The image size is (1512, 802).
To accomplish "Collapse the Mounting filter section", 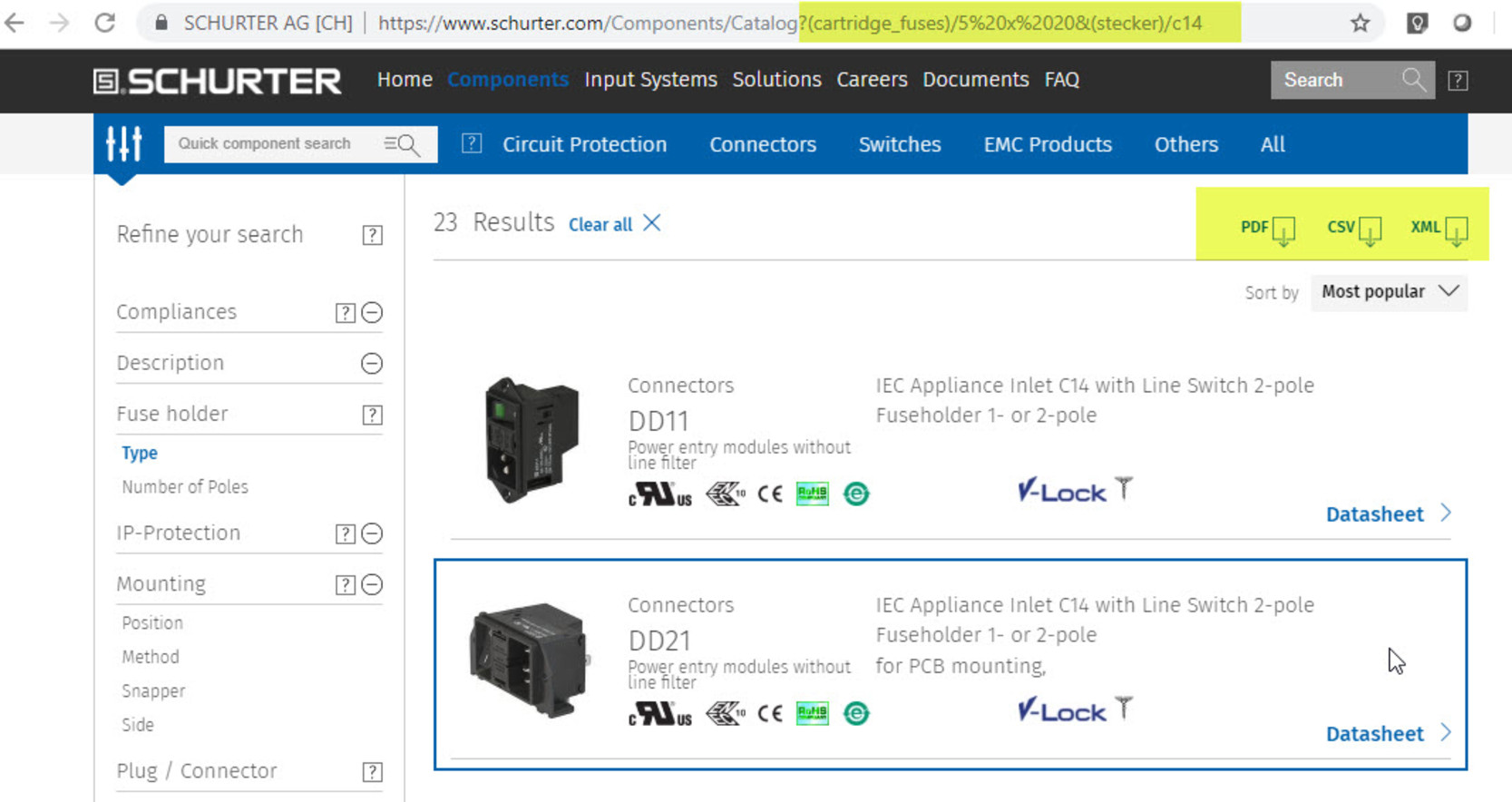I will point(372,585).
